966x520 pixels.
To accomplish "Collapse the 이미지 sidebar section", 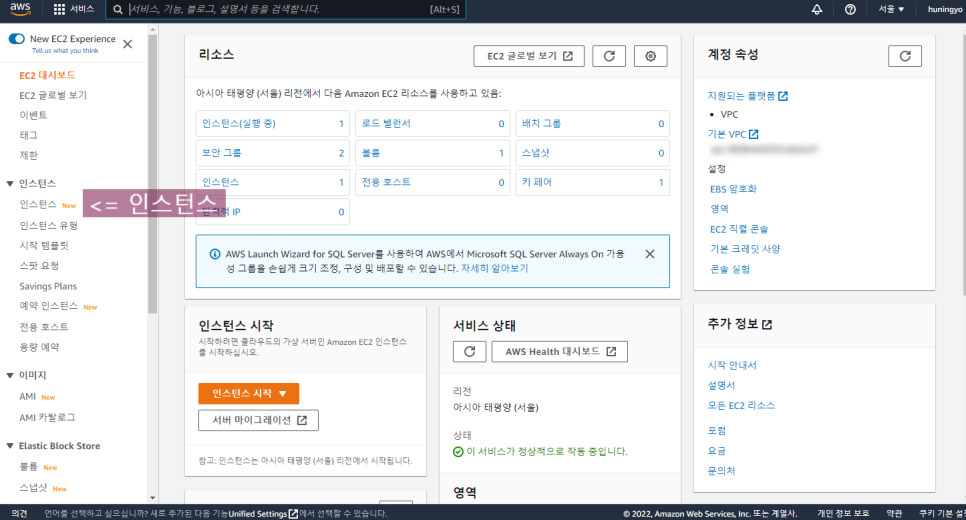I will pyautogui.click(x=10, y=375).
